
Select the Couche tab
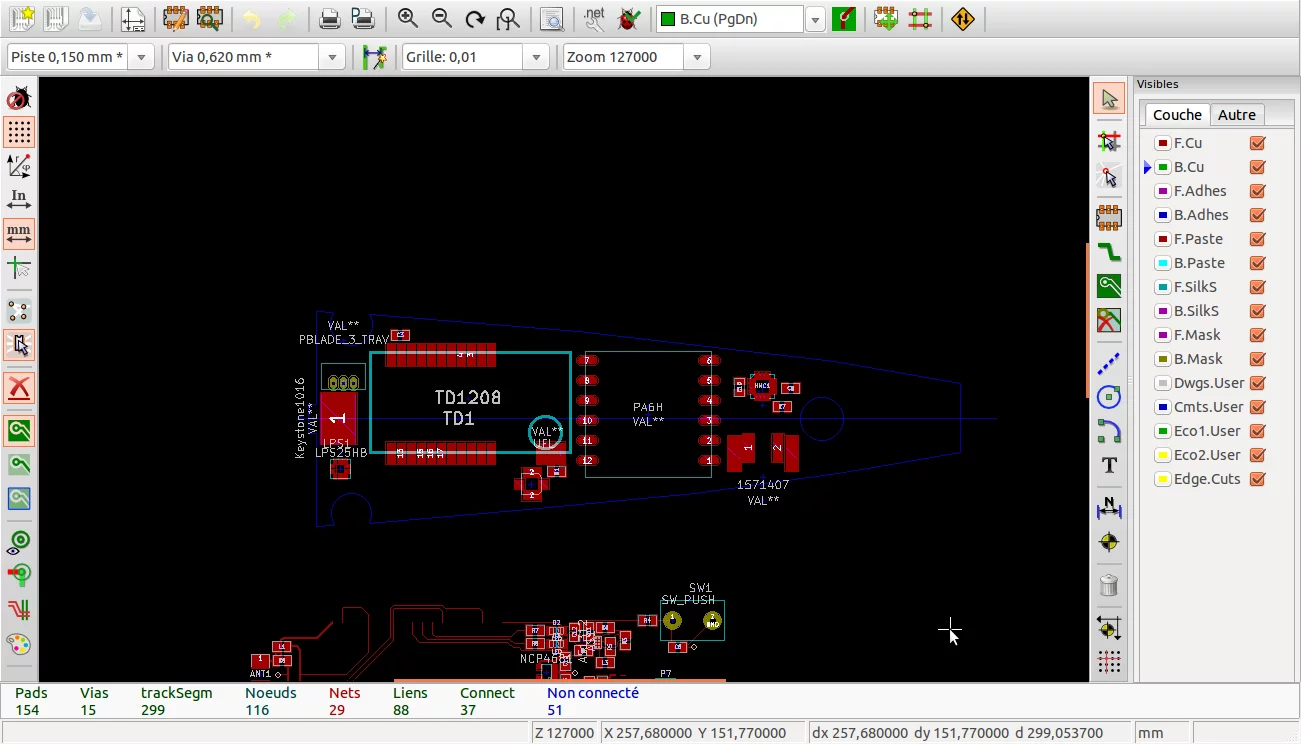pos(1177,115)
